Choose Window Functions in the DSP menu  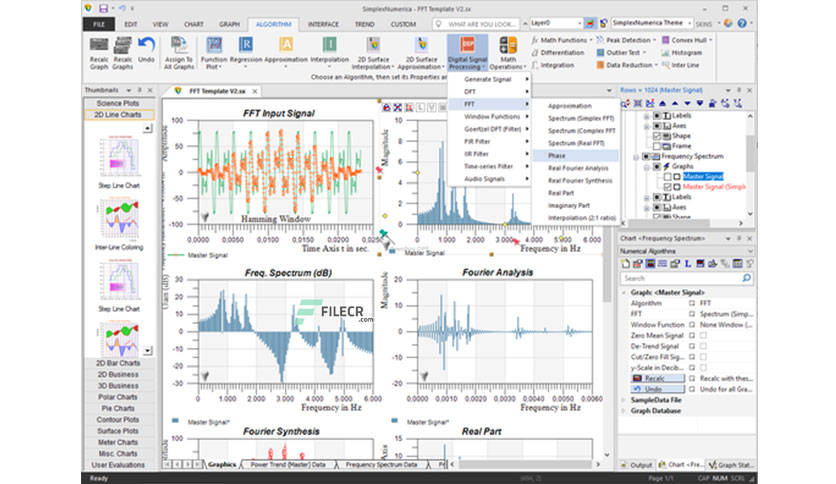[x=490, y=116]
